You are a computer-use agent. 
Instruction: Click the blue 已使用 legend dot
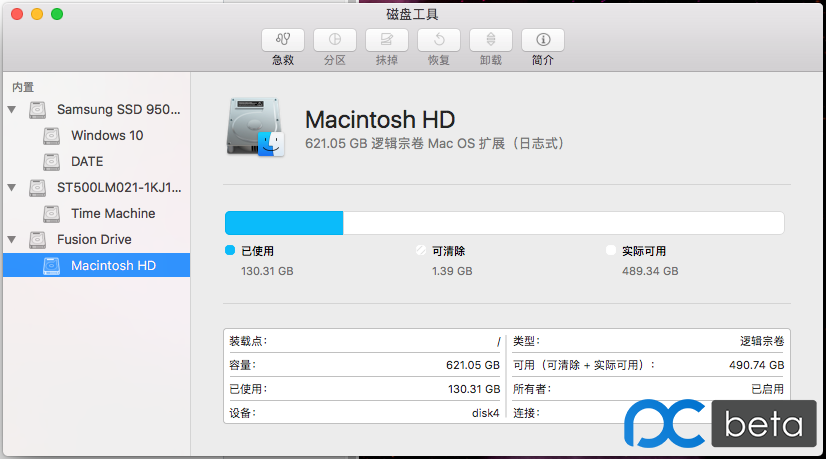[230, 250]
